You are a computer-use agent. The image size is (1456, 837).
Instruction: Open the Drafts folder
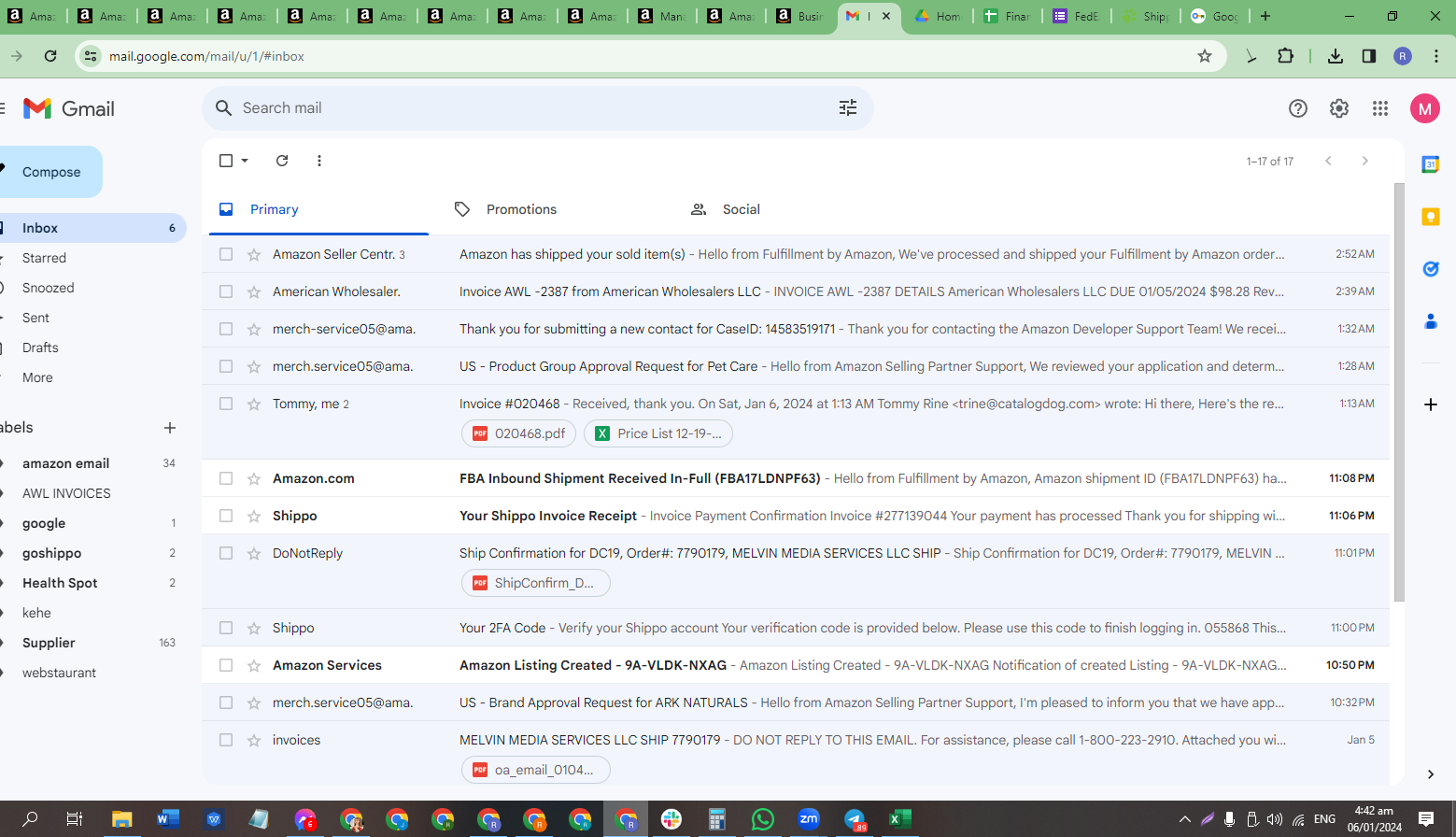coord(40,348)
